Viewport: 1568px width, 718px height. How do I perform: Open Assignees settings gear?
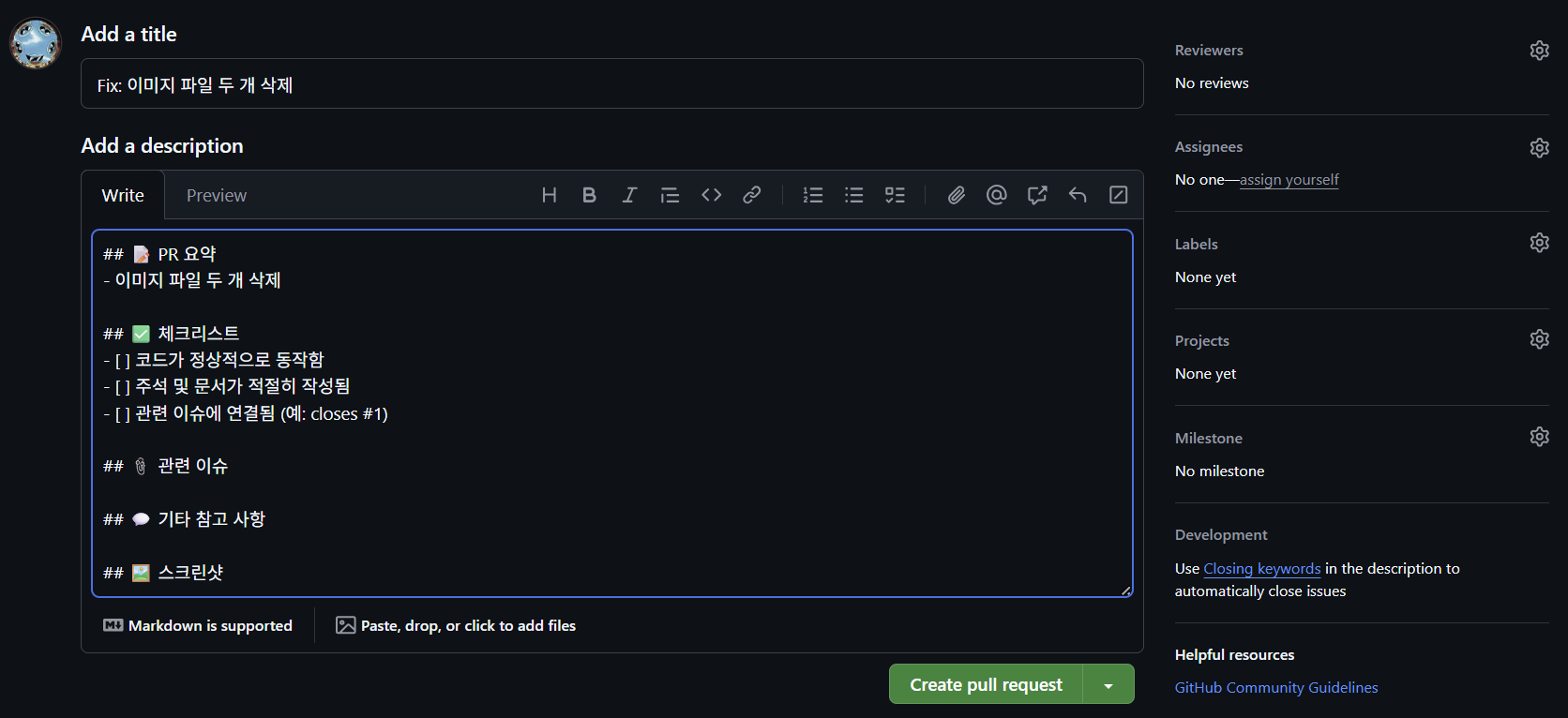[x=1539, y=147]
